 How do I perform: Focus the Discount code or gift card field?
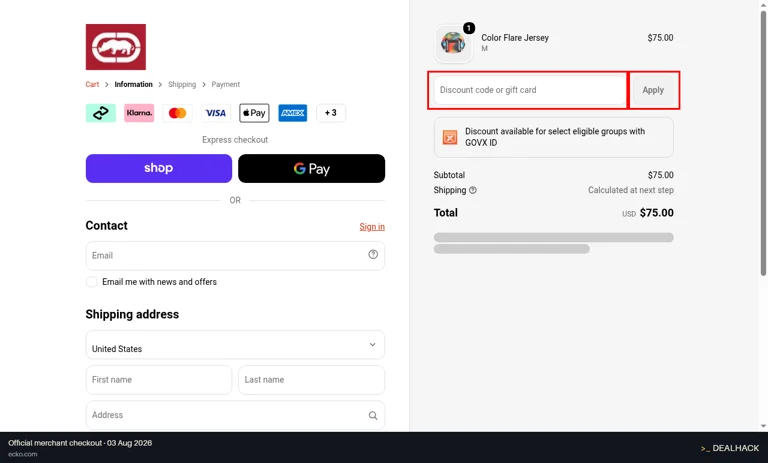point(530,90)
